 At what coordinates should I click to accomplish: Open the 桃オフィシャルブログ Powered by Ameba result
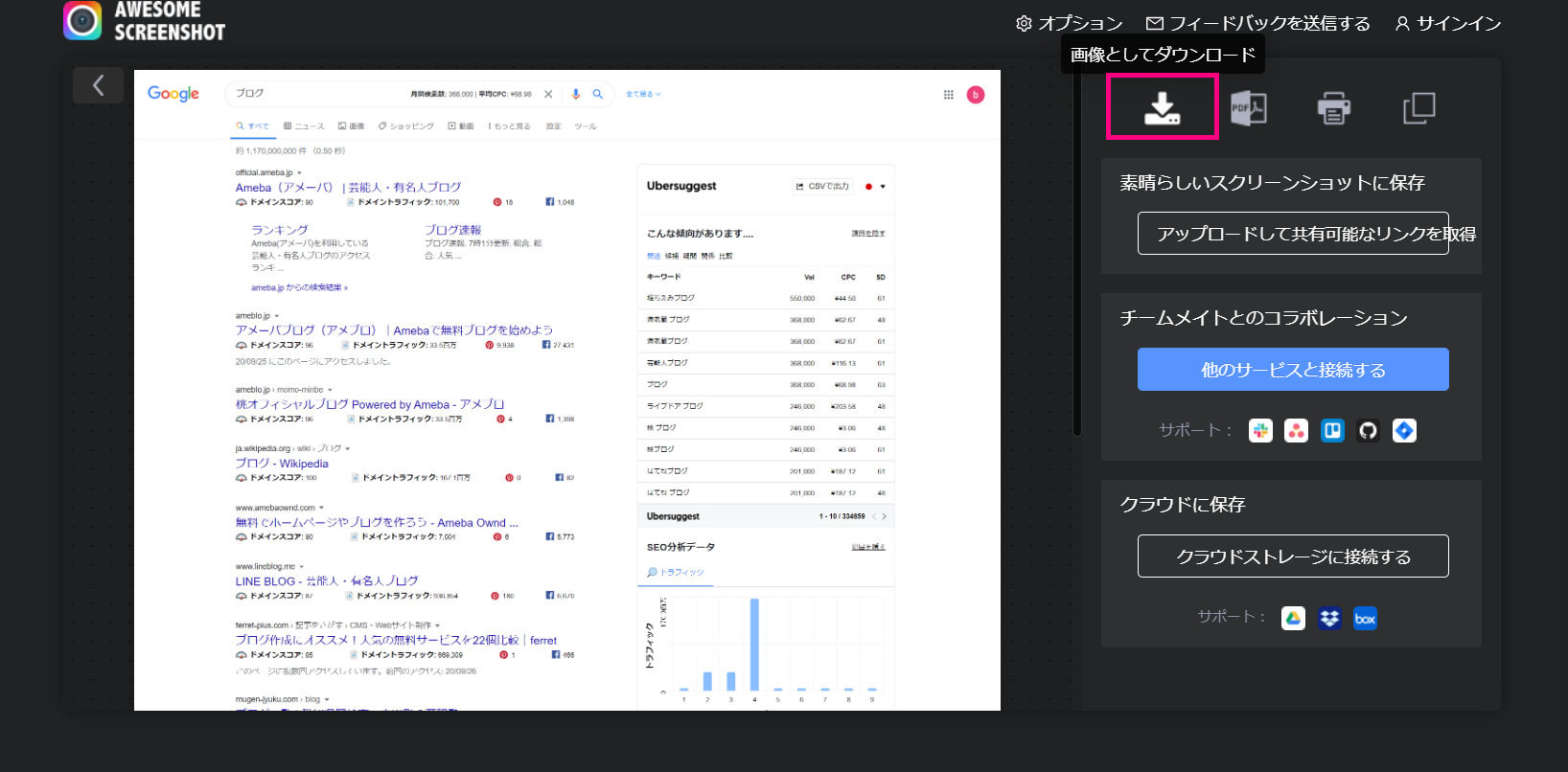tap(370, 405)
